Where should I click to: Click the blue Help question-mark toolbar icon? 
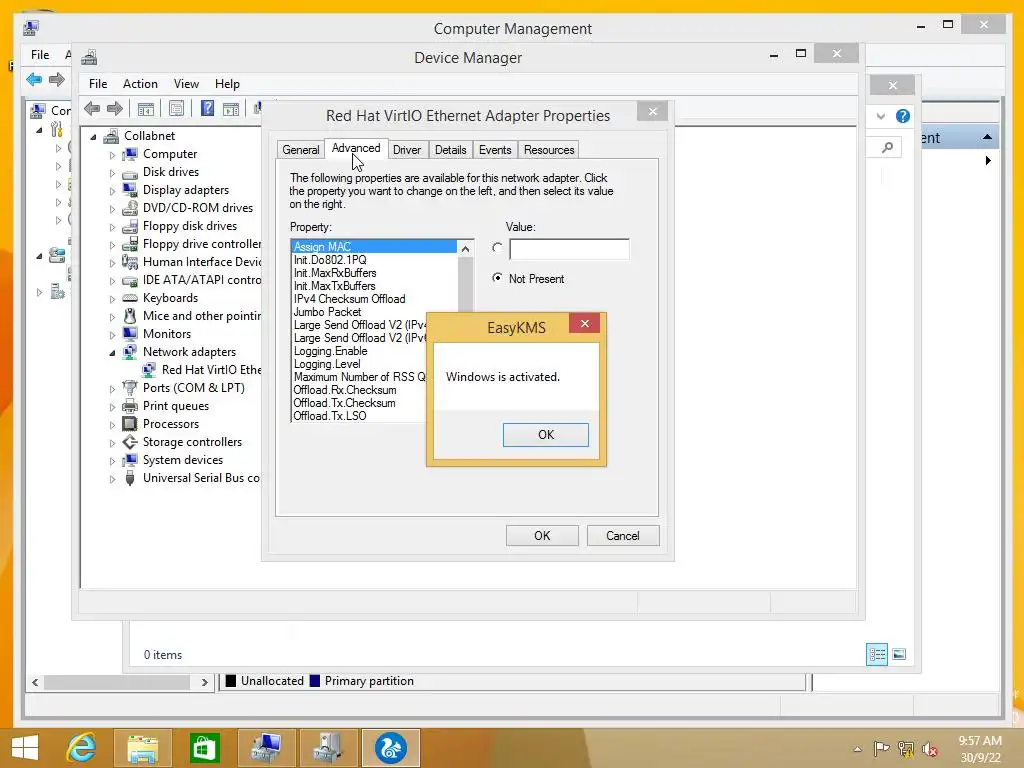pos(207,108)
